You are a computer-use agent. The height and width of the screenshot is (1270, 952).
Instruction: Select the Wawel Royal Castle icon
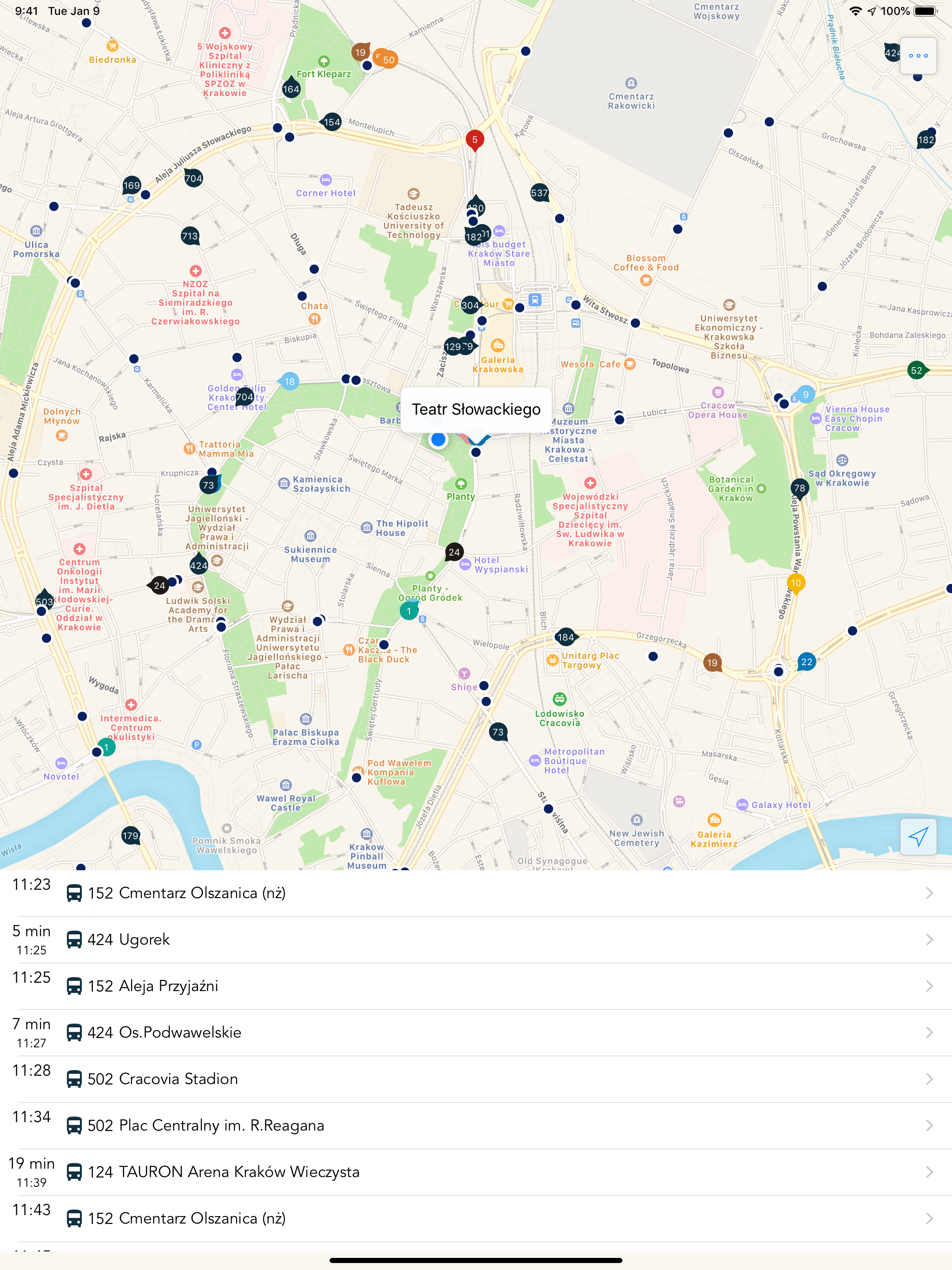[286, 785]
